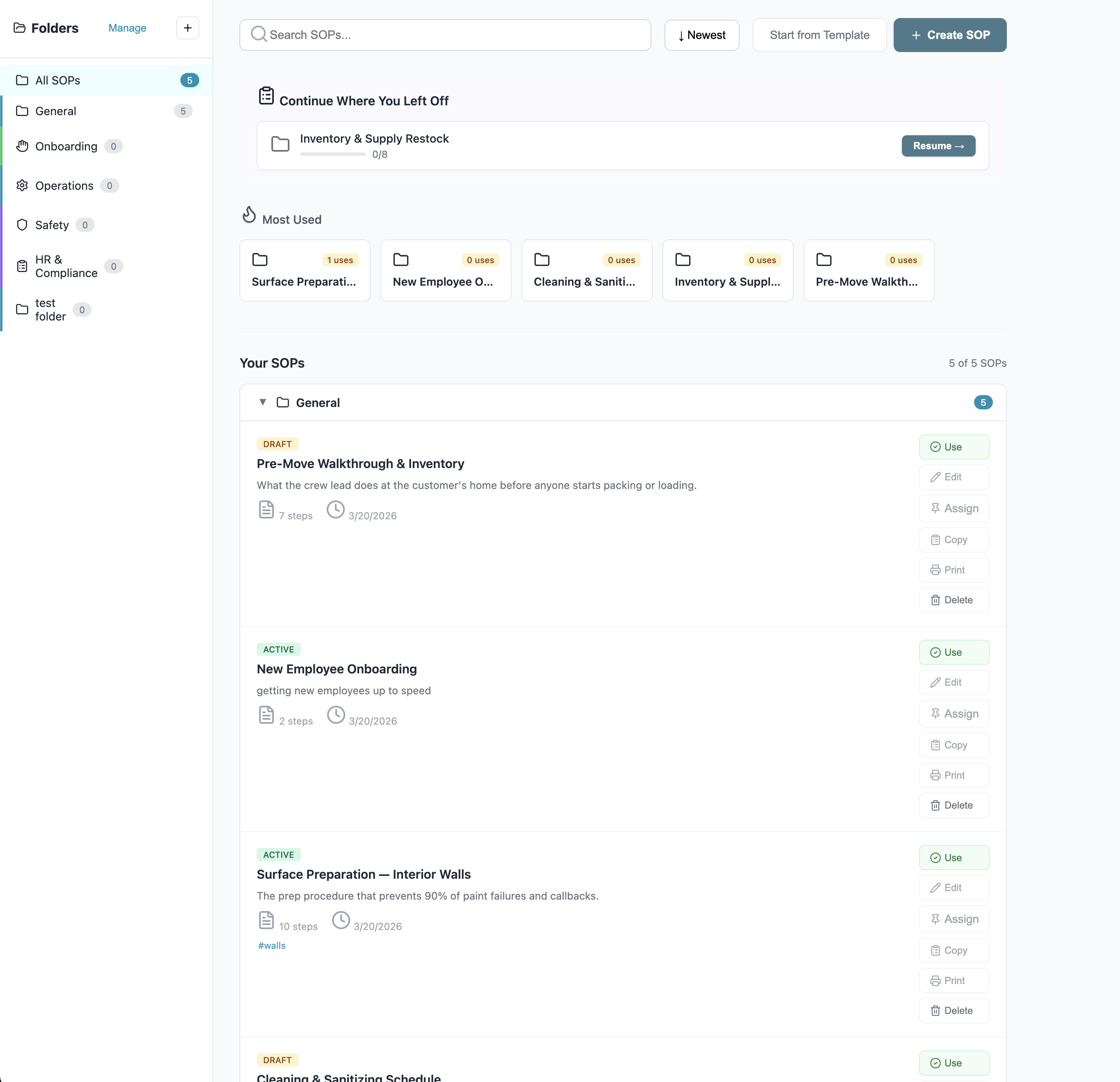Open Start from Template options
The image size is (1120, 1082).
(x=820, y=35)
